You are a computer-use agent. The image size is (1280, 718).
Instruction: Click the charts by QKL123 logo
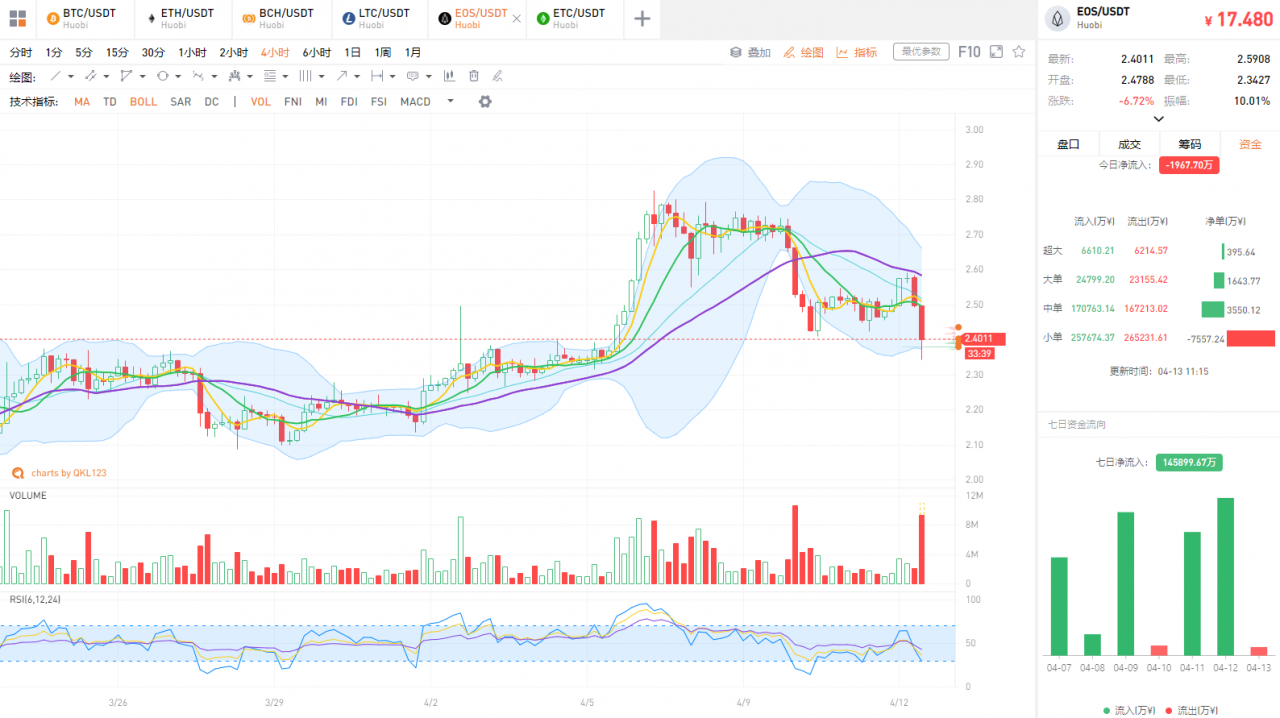point(59,473)
